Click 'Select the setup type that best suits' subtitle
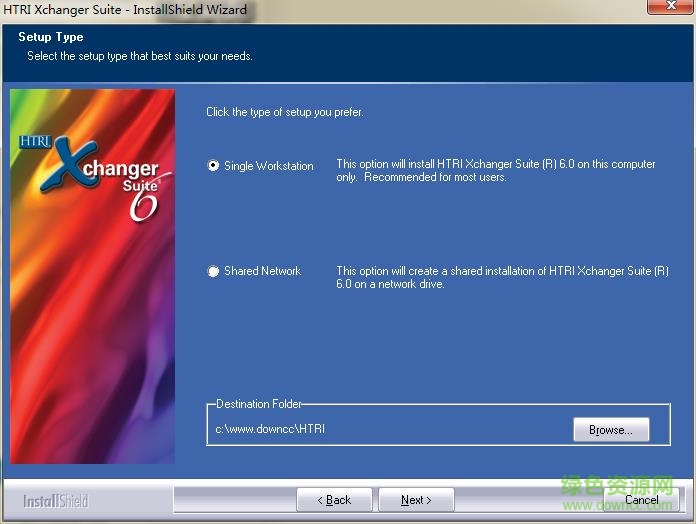The image size is (696, 524). (140, 56)
